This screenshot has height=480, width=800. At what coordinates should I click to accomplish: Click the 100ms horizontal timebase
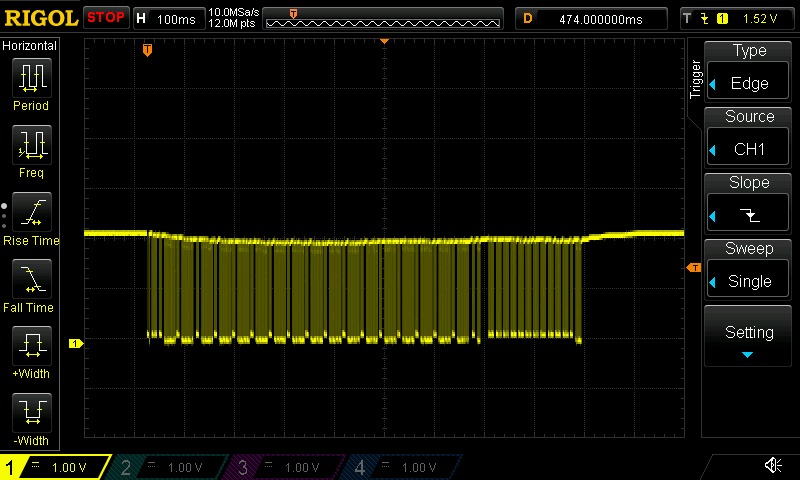168,18
